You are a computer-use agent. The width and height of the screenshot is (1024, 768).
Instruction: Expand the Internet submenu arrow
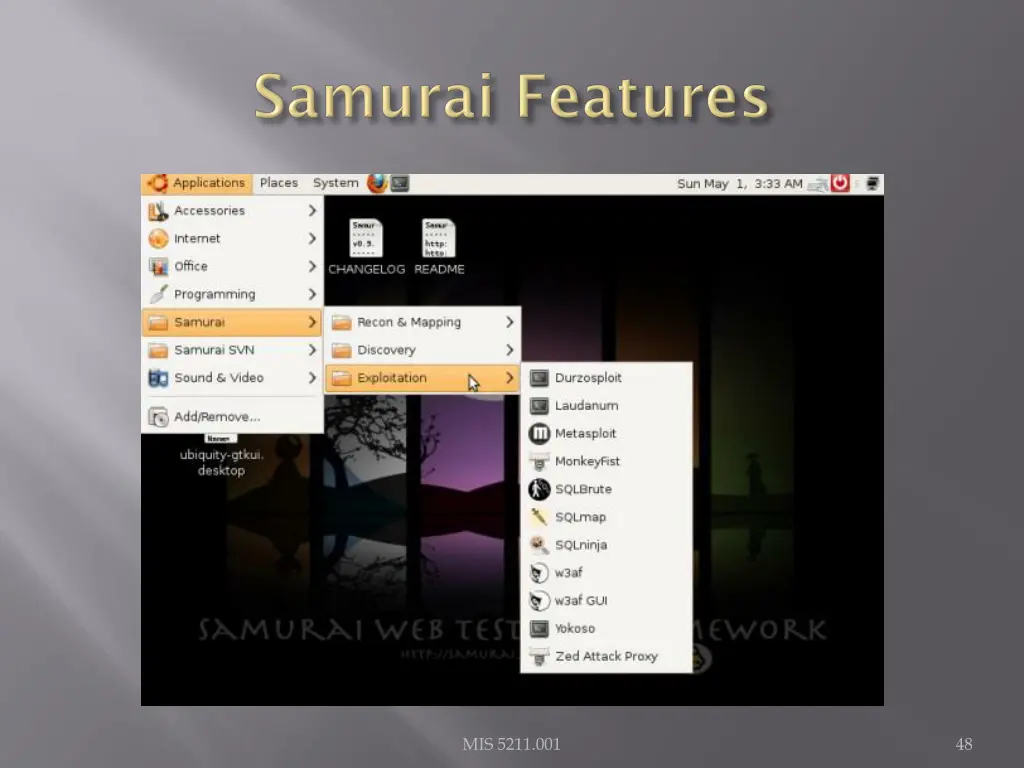[312, 239]
